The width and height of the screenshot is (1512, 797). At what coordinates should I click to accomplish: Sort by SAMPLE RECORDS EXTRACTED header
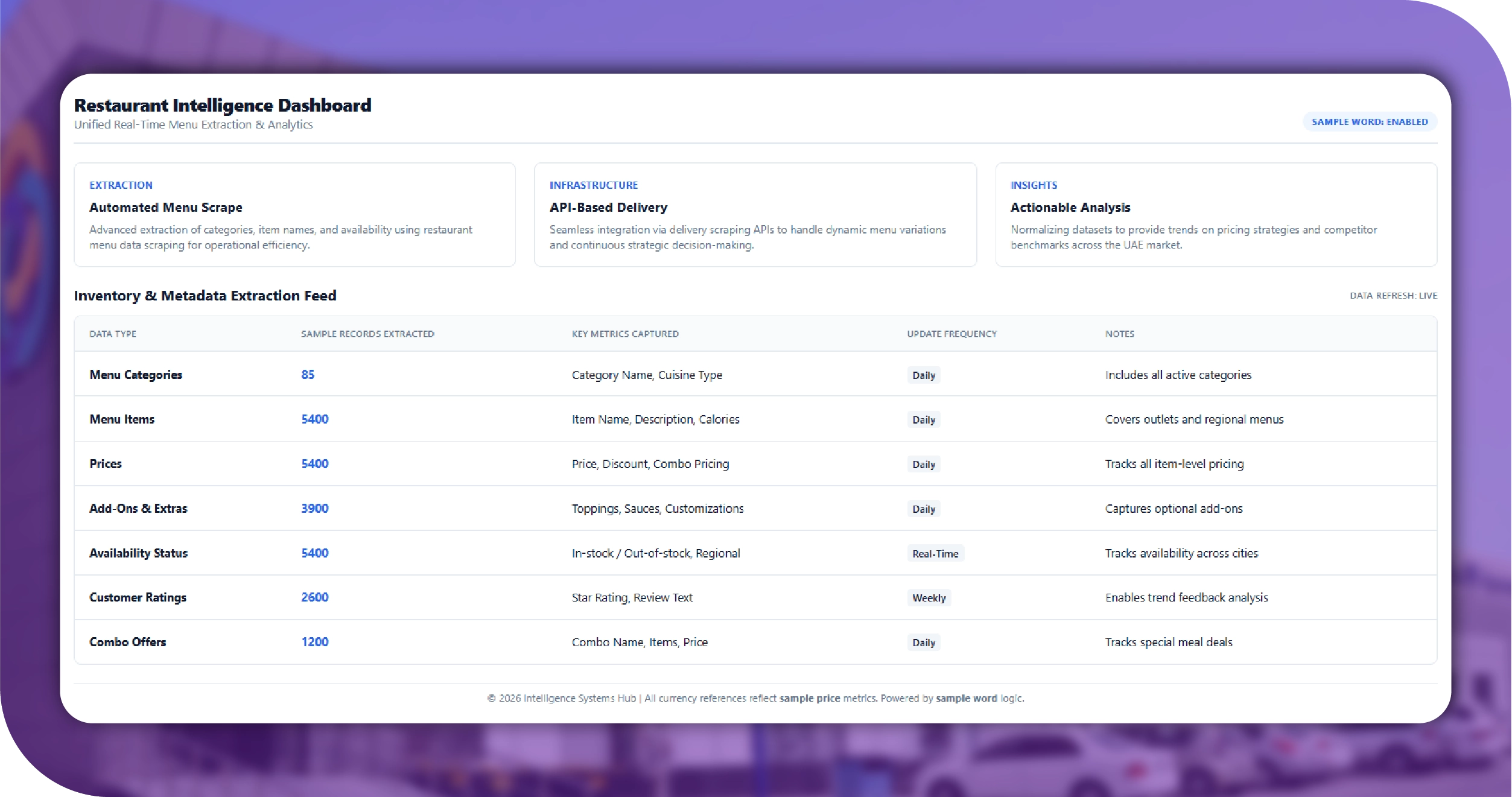(x=367, y=334)
